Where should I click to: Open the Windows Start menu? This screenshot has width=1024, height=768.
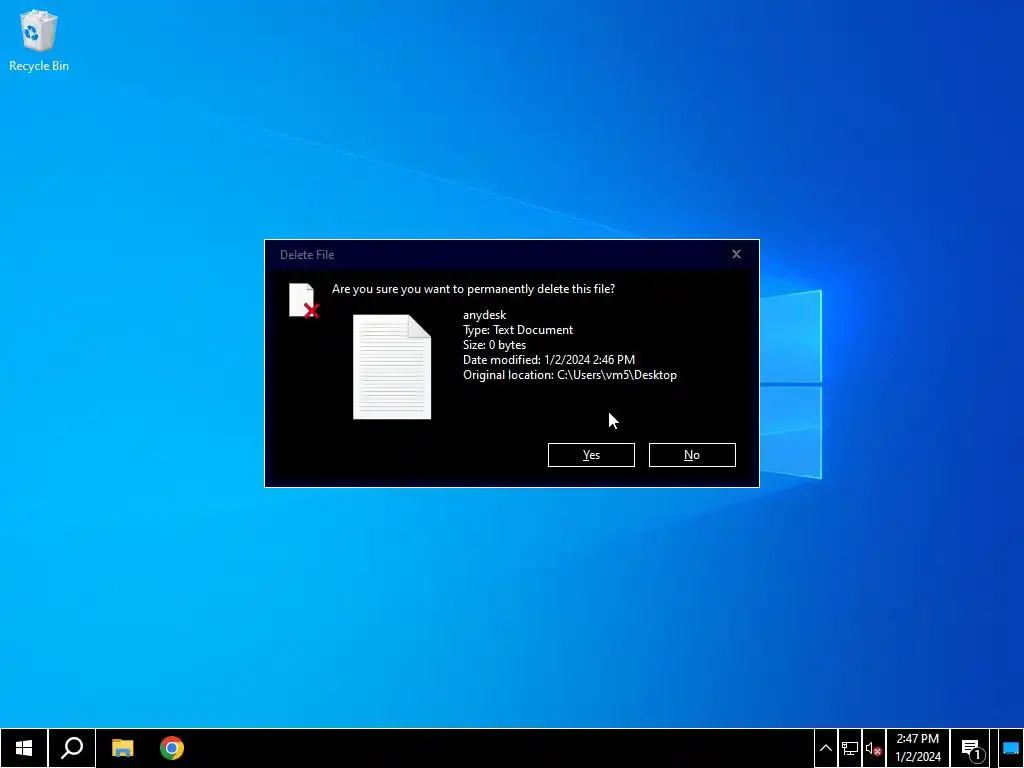coord(24,748)
